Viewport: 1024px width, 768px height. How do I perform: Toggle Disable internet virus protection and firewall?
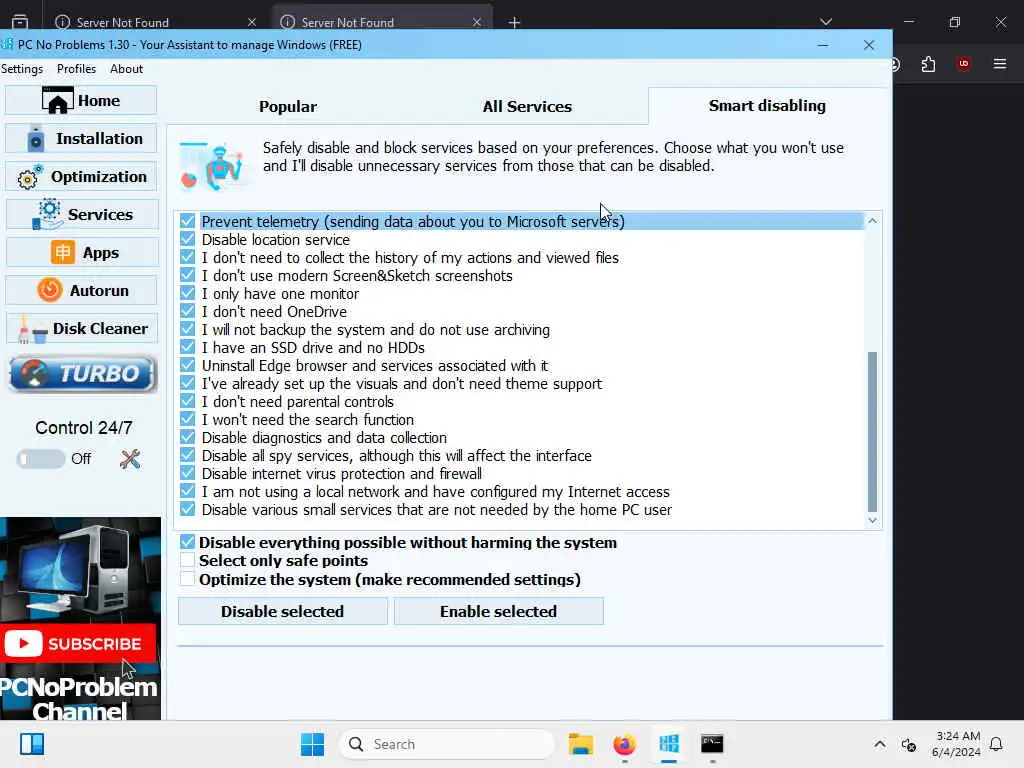tap(187, 473)
